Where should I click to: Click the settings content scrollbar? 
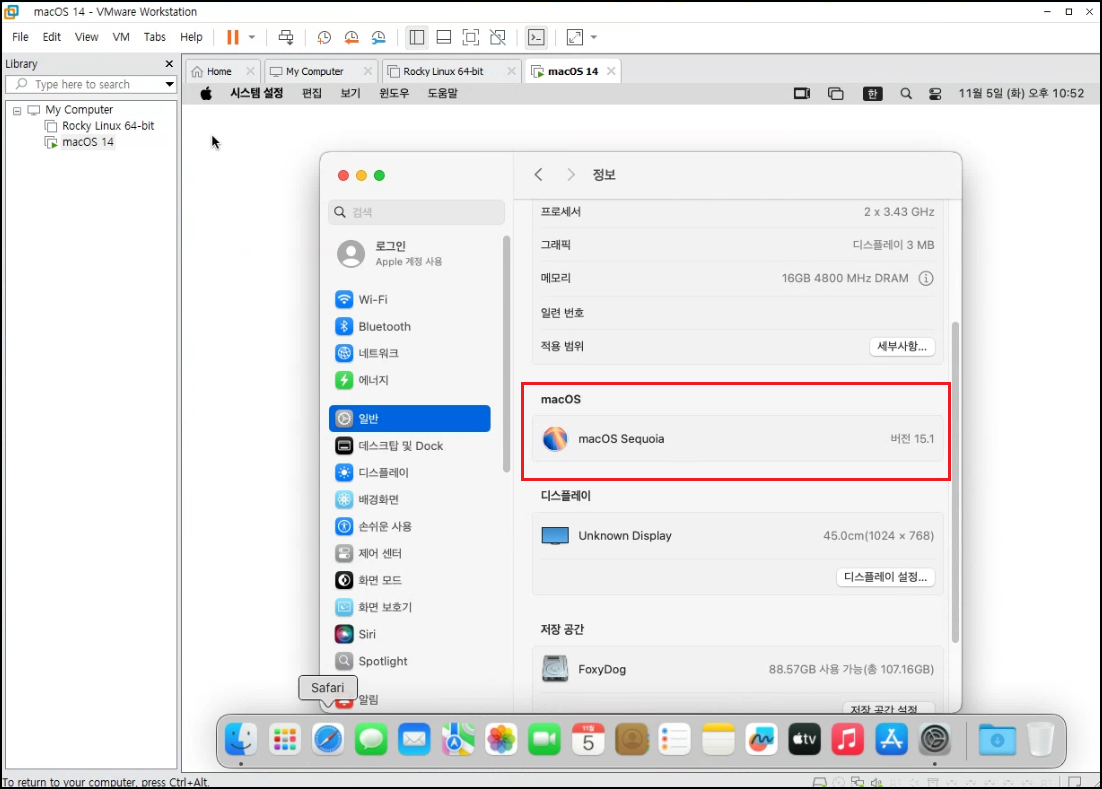click(955, 482)
